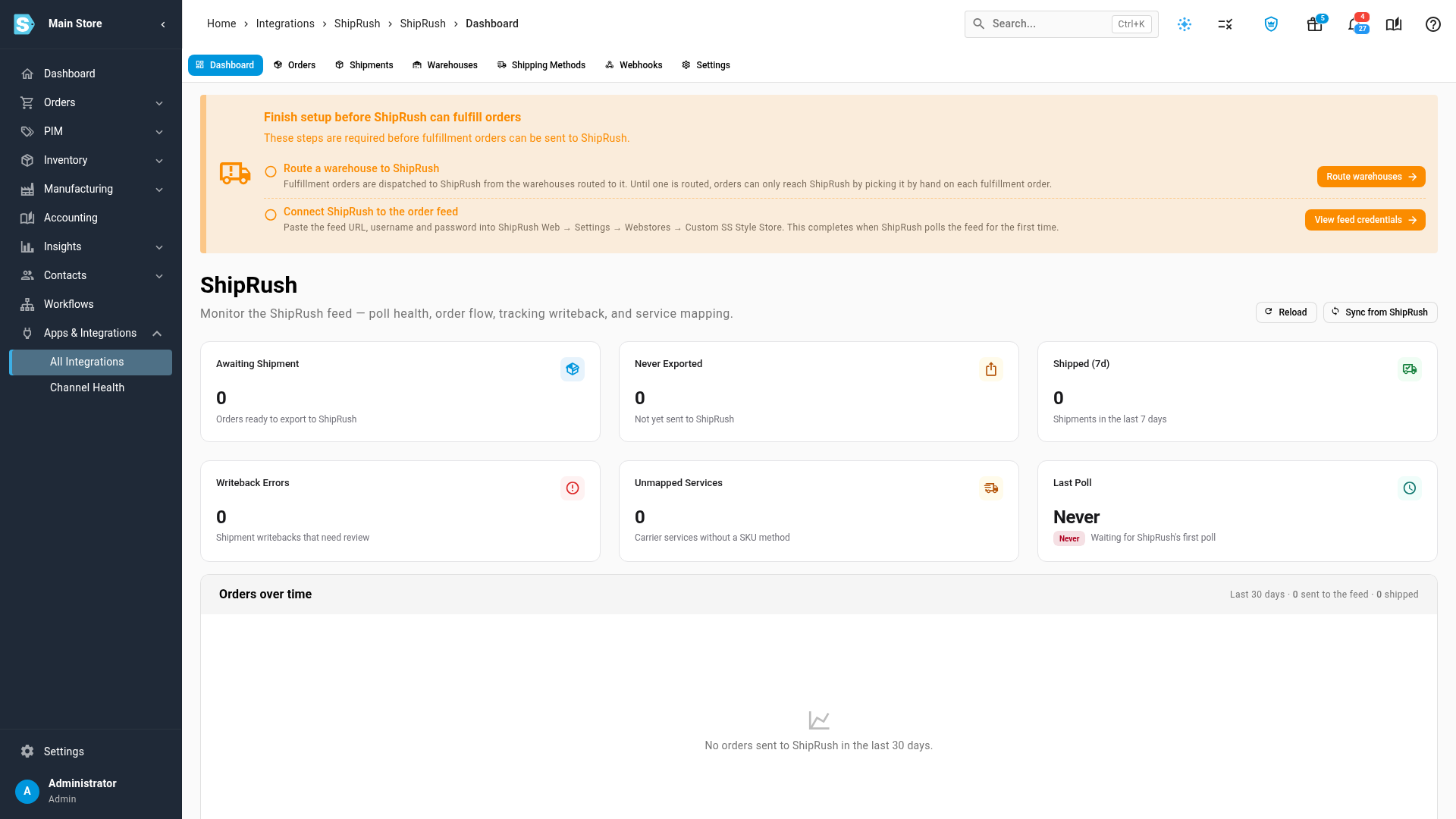This screenshot has height=819, width=1456.
Task: Click the Administrator avatar icon
Action: coord(27,791)
